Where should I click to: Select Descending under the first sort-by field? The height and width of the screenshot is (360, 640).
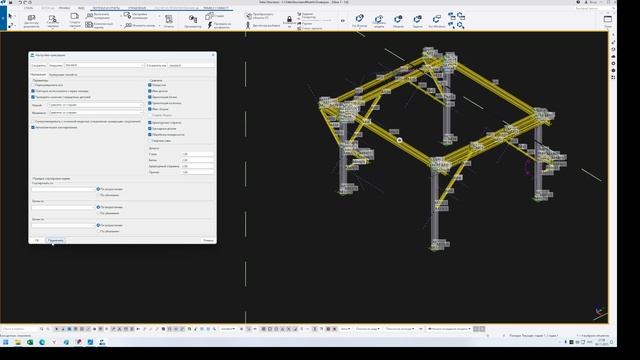(98, 195)
